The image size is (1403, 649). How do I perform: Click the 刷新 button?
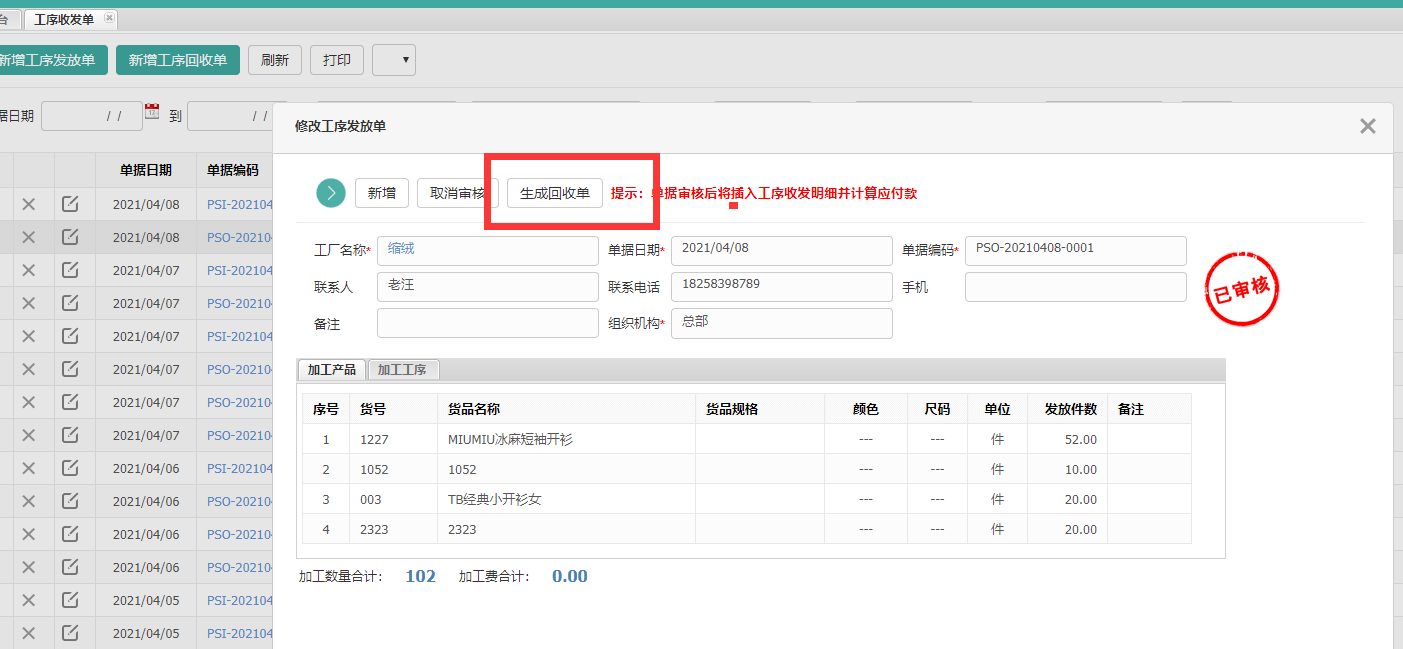[274, 60]
